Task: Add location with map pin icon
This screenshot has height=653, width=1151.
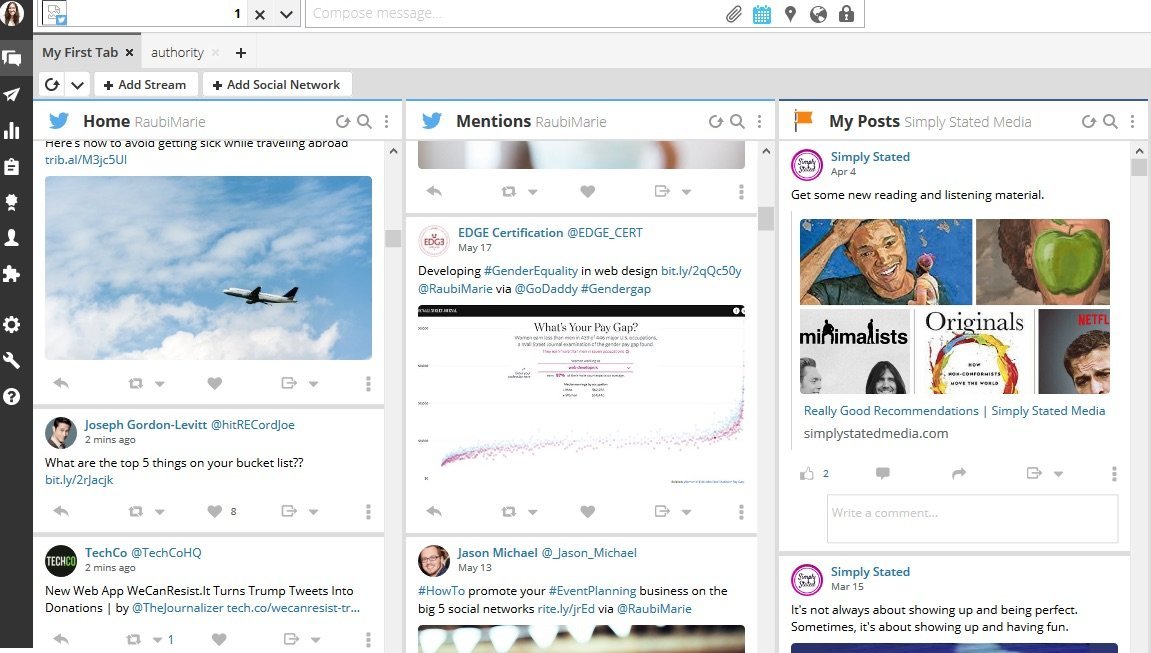Action: click(791, 14)
